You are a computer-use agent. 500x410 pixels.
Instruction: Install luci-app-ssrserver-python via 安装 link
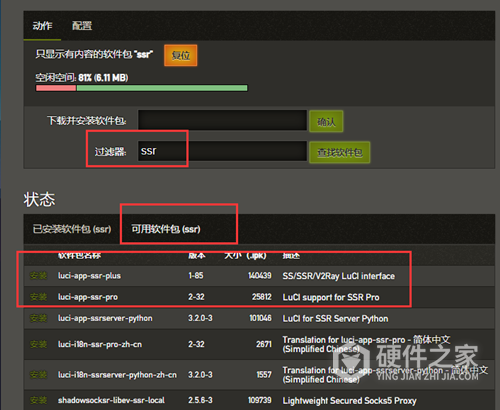38,318
